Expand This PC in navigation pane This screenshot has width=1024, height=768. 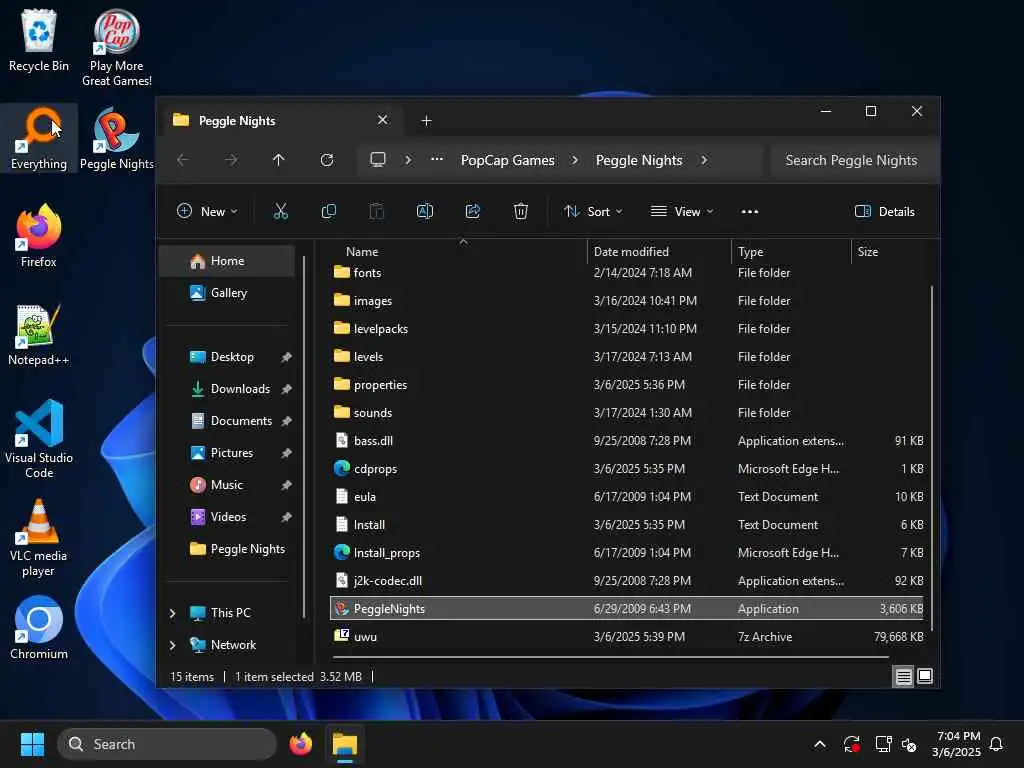[x=172, y=613]
